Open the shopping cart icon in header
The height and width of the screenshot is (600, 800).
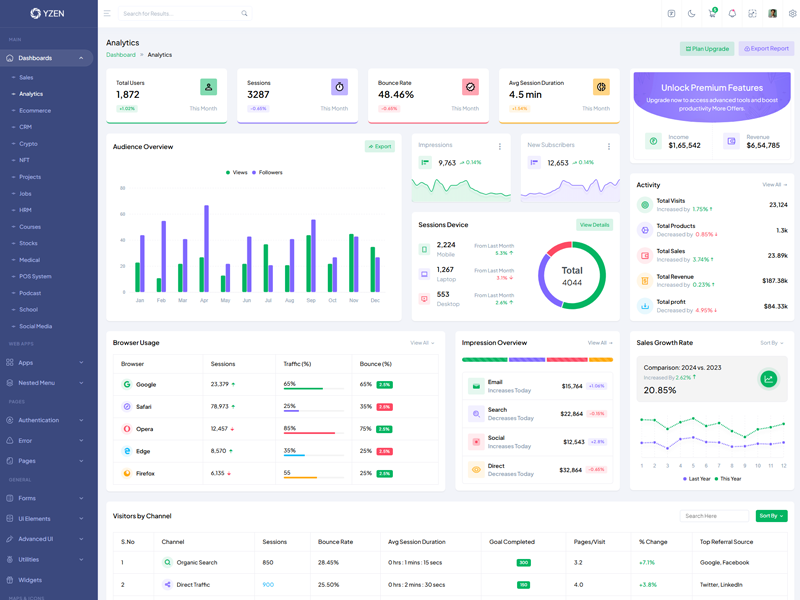(x=712, y=14)
